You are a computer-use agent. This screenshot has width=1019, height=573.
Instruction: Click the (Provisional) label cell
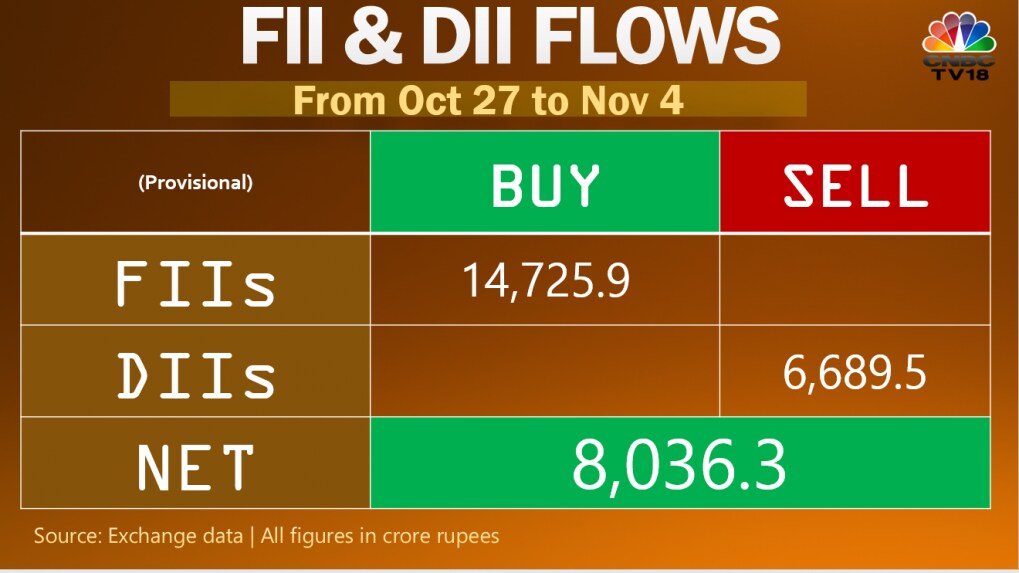point(196,182)
